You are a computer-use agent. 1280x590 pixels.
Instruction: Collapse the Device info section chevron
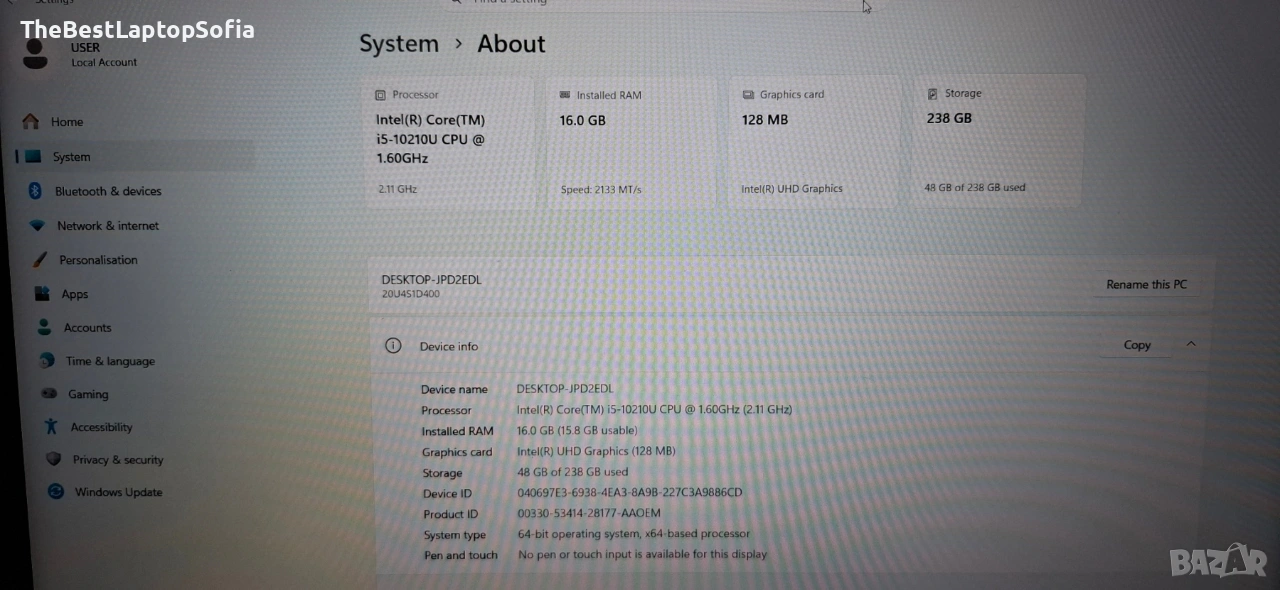(x=1190, y=344)
